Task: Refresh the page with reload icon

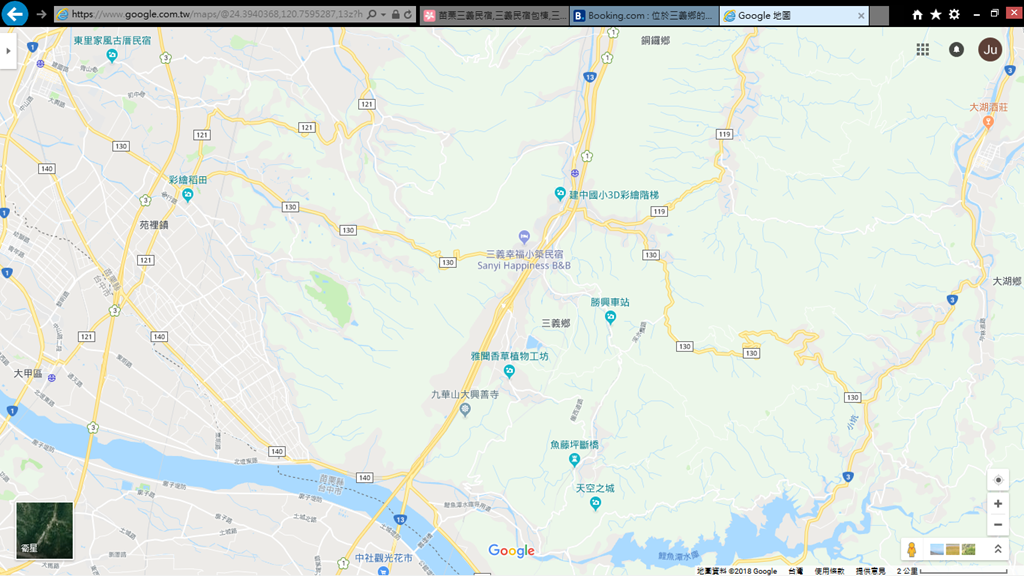Action: pos(408,14)
